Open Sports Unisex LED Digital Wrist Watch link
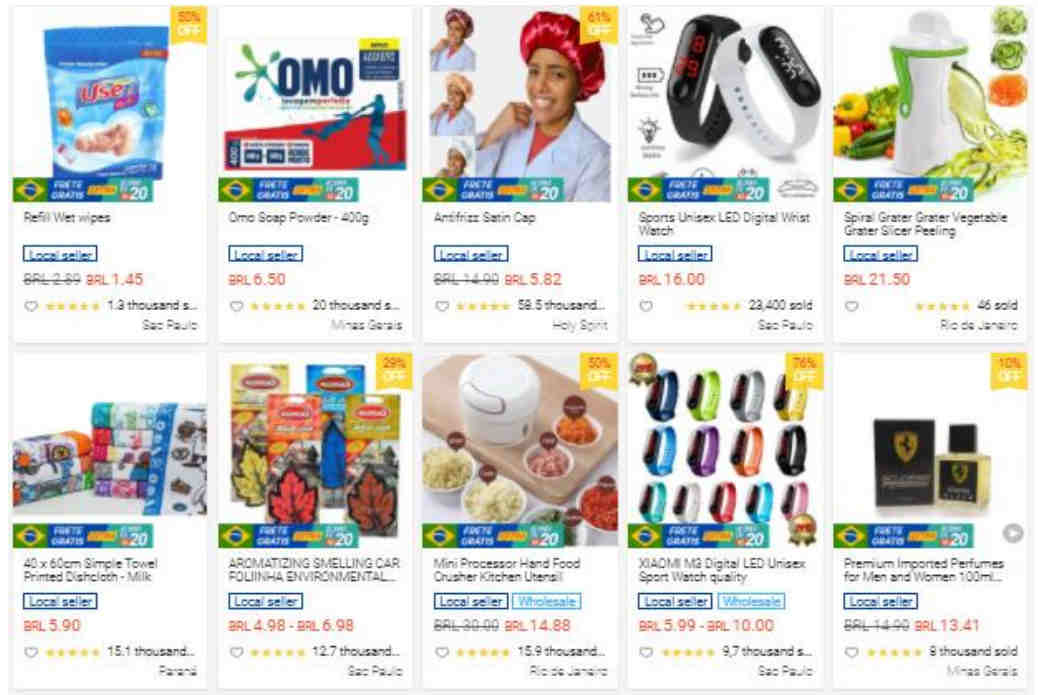 click(x=724, y=224)
